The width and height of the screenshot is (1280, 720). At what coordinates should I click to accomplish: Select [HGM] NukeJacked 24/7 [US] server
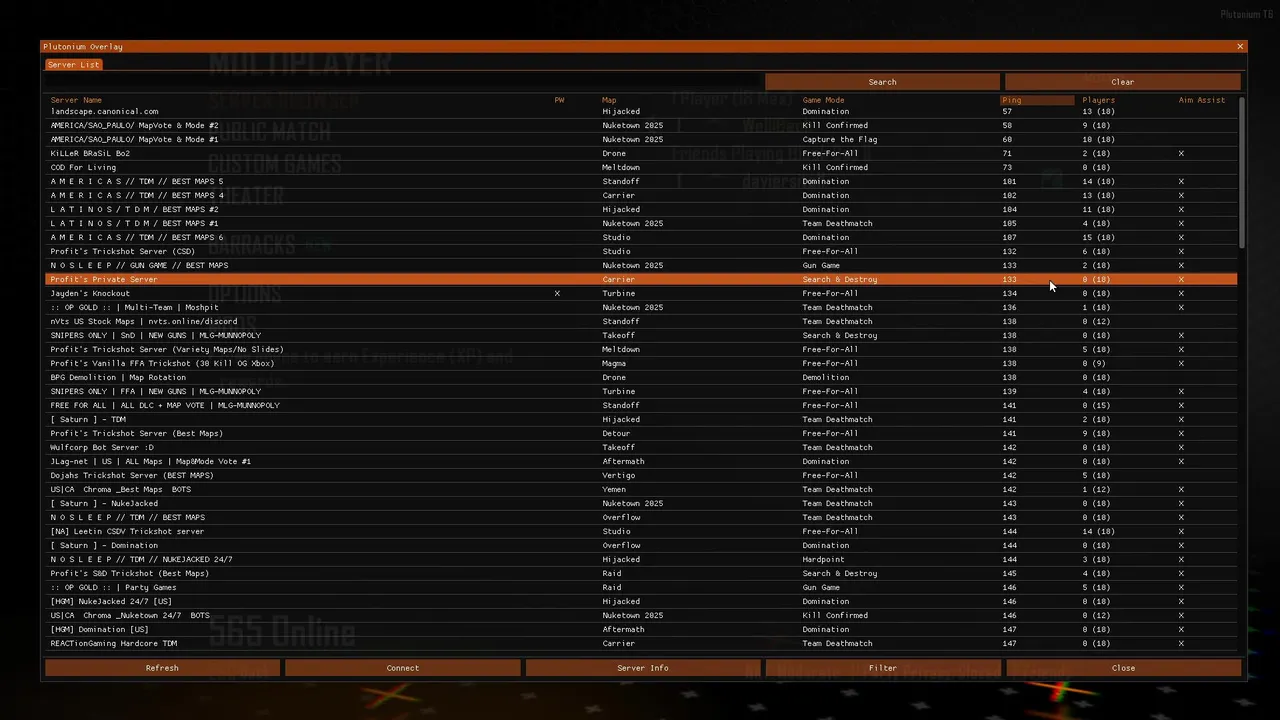click(x=641, y=601)
